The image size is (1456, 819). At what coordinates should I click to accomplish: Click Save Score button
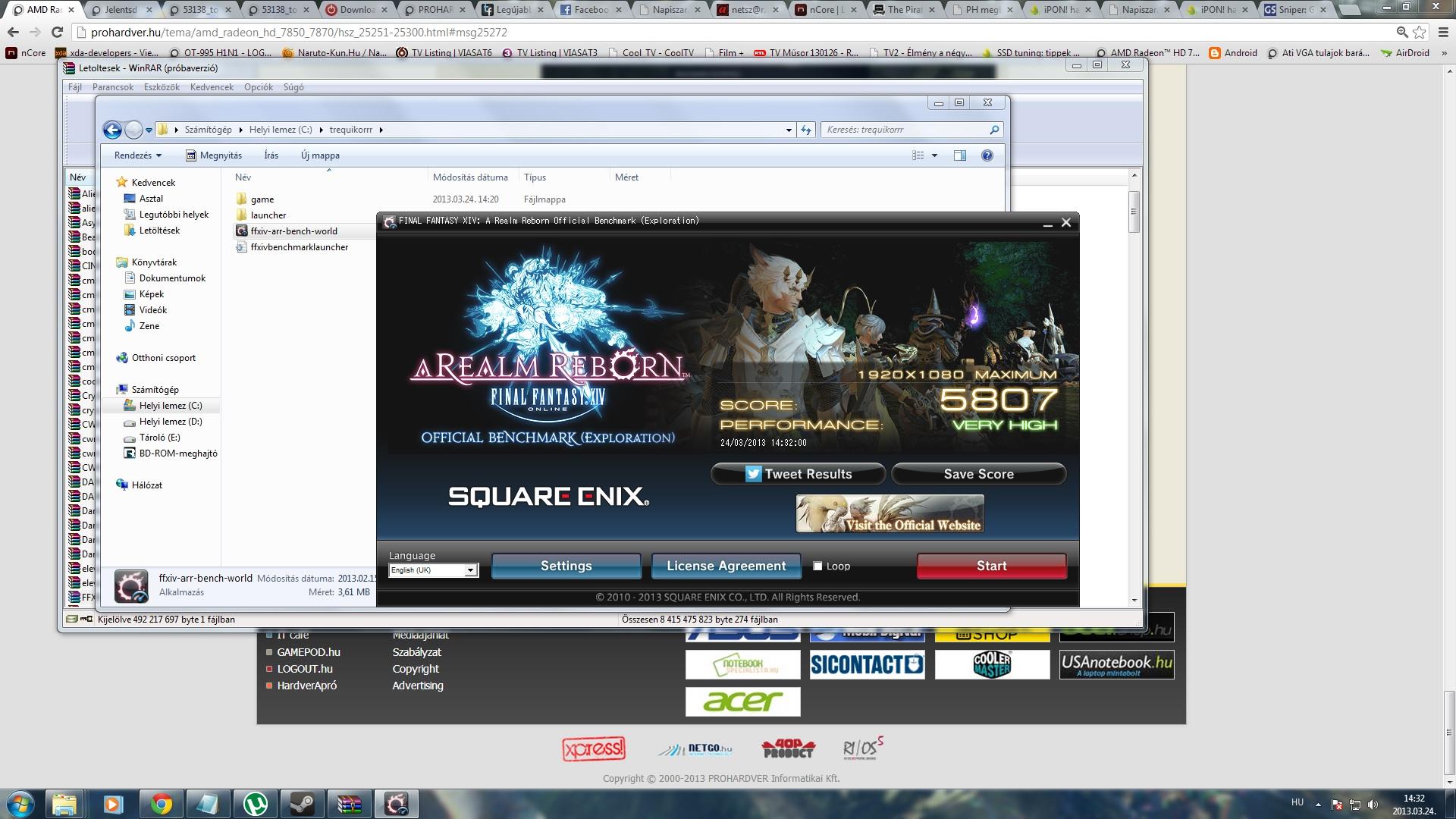click(978, 474)
